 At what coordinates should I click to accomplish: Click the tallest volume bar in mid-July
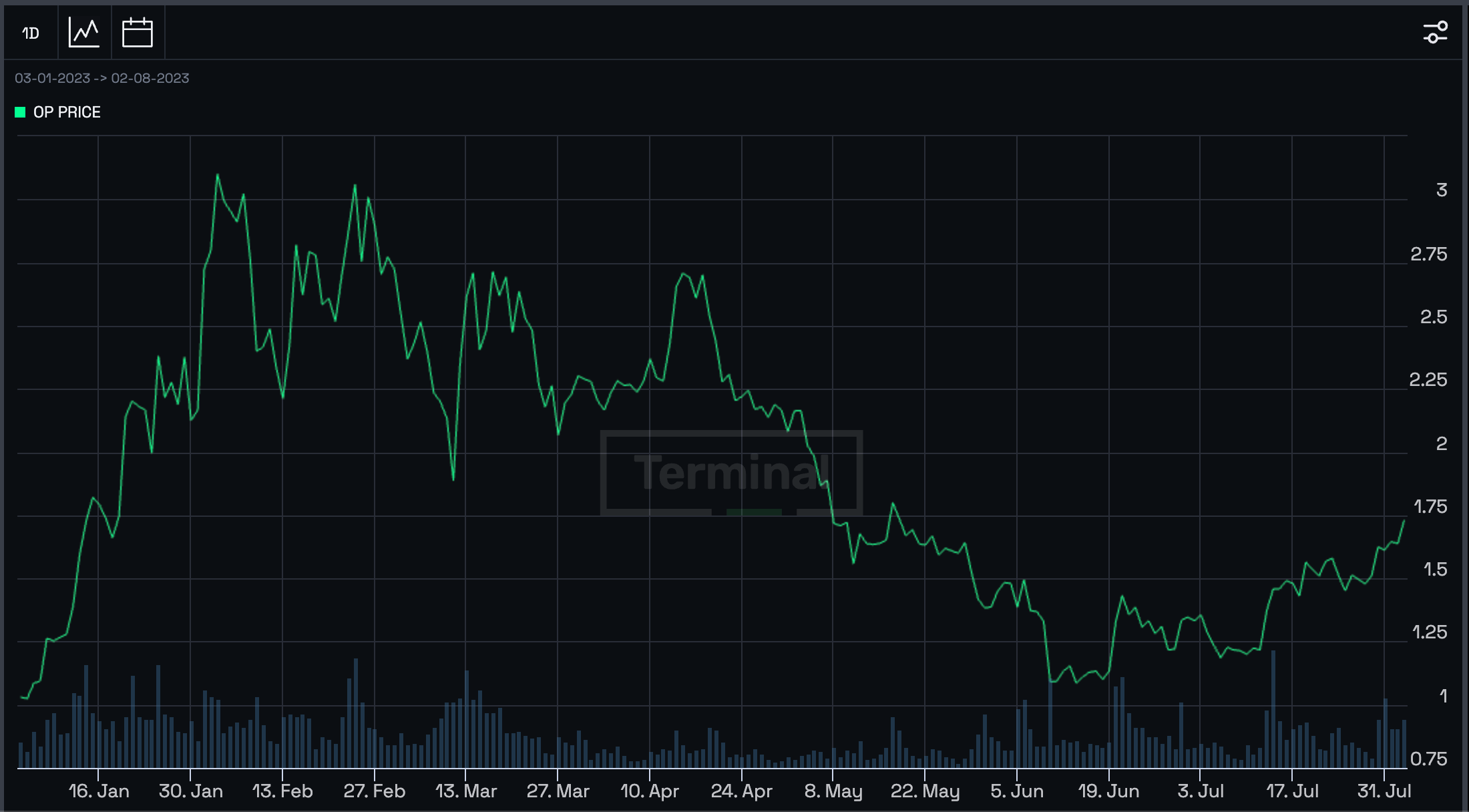point(1273,709)
